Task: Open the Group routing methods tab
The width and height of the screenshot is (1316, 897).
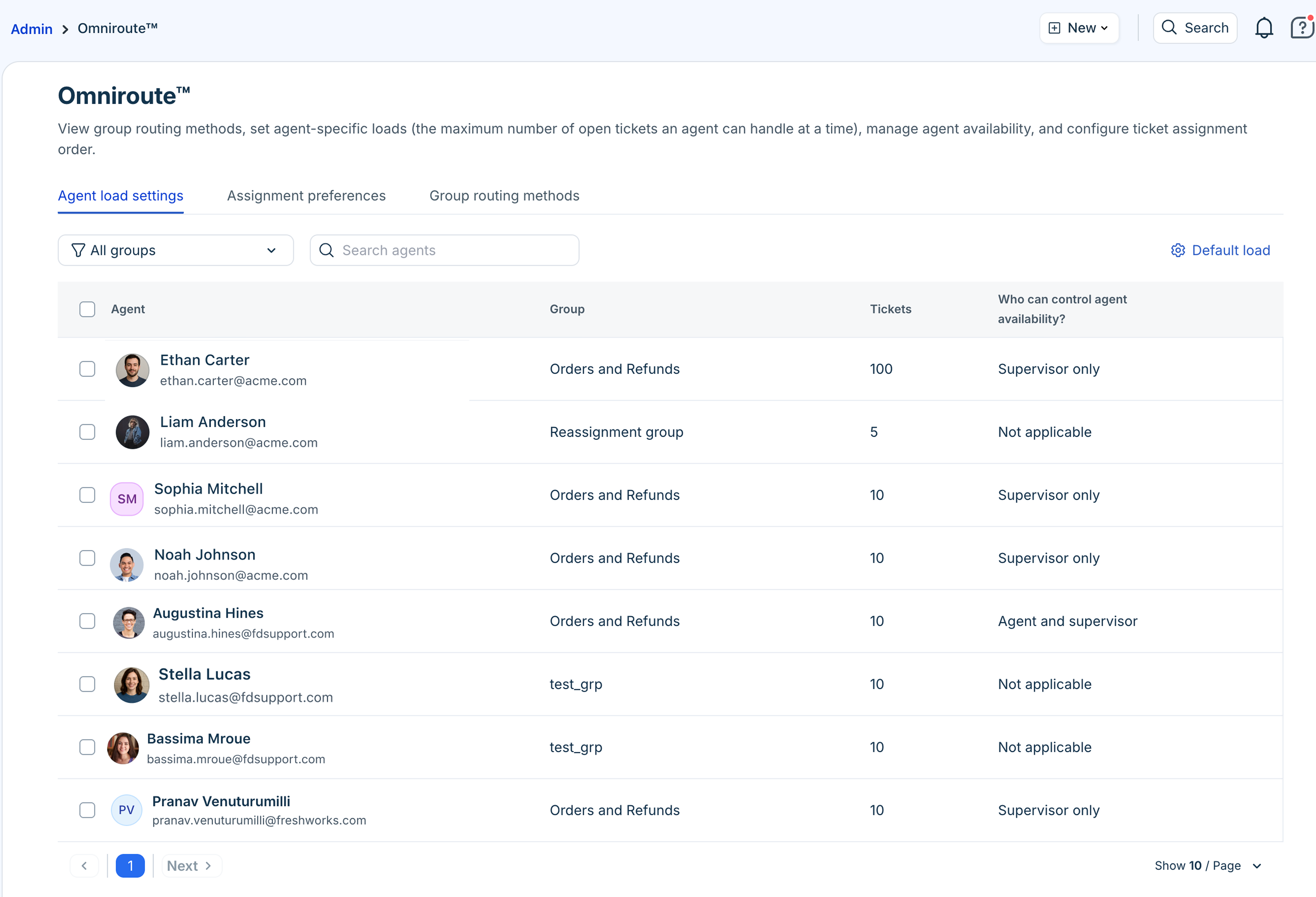Action: pyautogui.click(x=504, y=196)
